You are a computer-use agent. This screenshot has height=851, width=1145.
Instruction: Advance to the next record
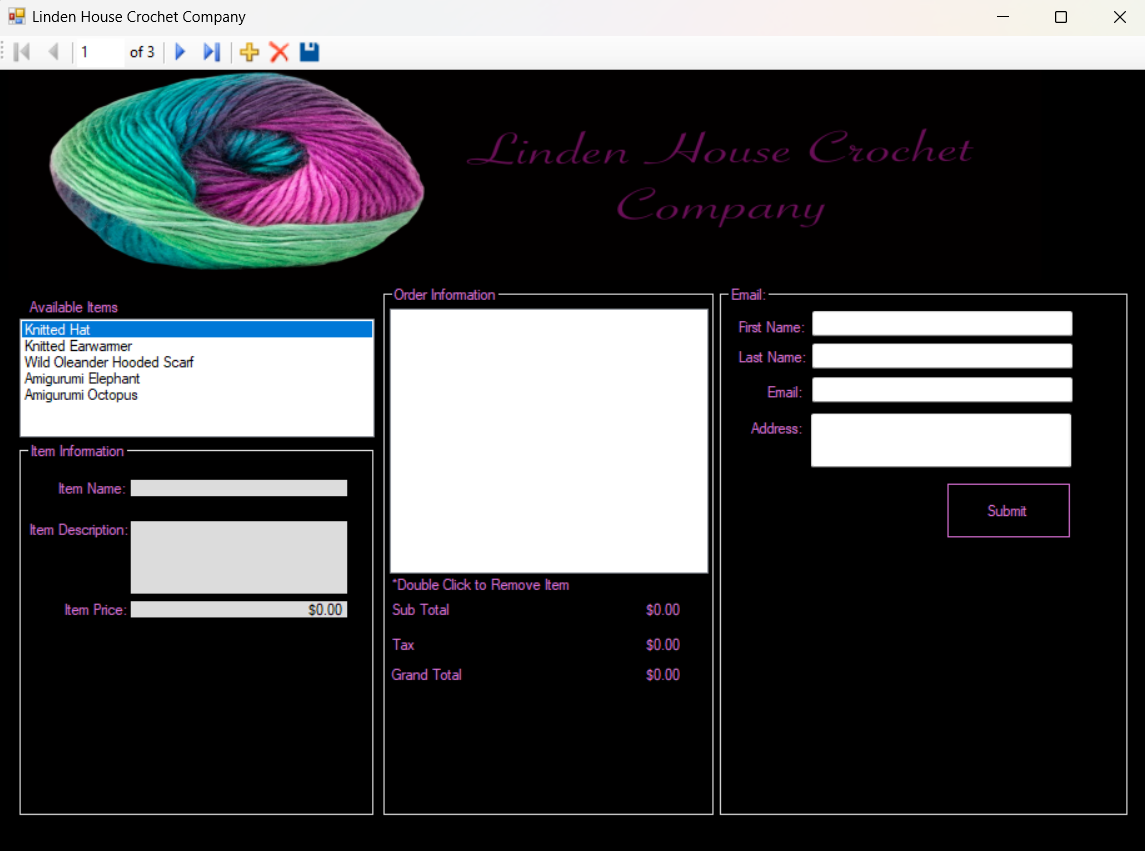[180, 52]
